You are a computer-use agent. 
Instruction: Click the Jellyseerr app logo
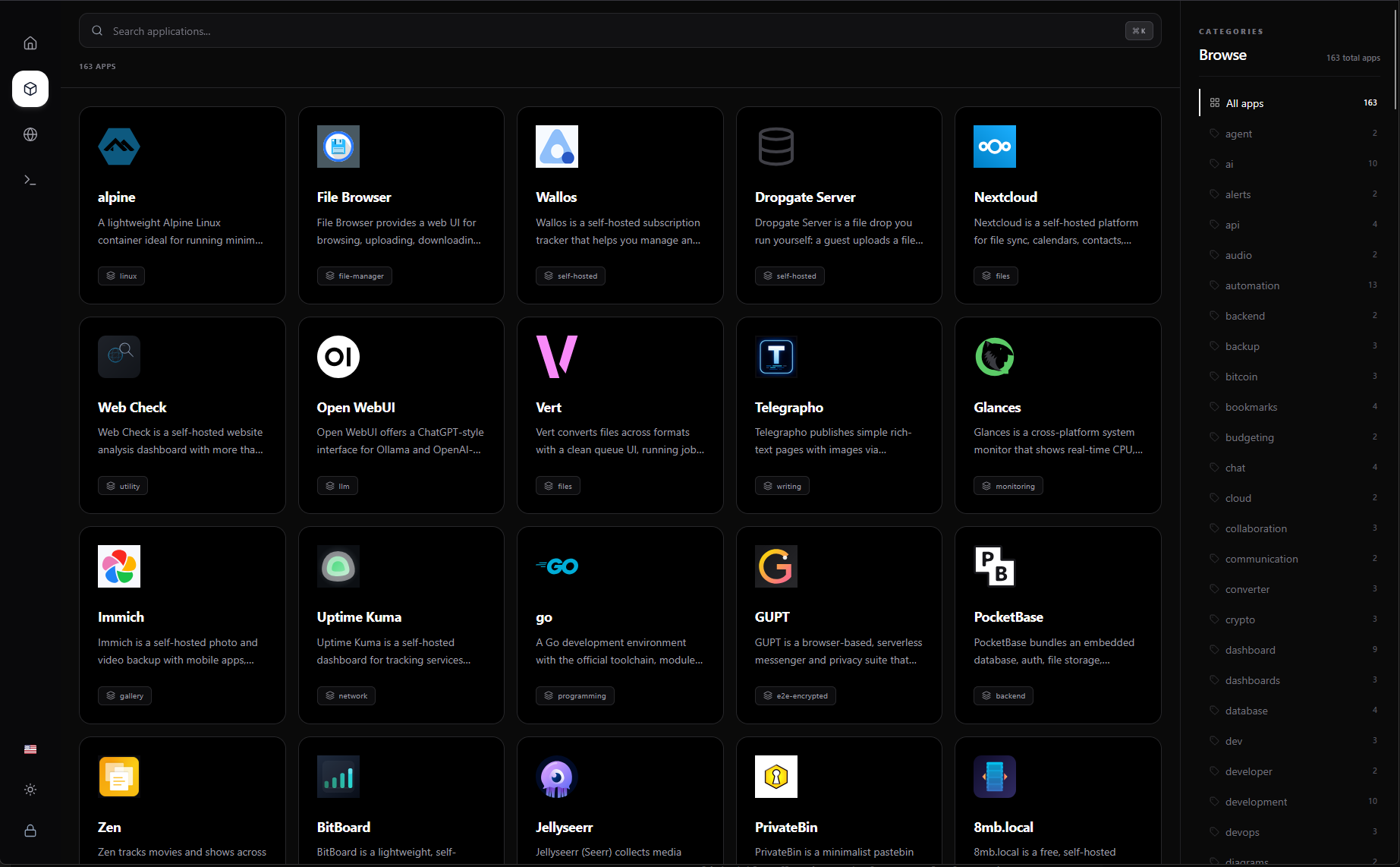point(557,777)
